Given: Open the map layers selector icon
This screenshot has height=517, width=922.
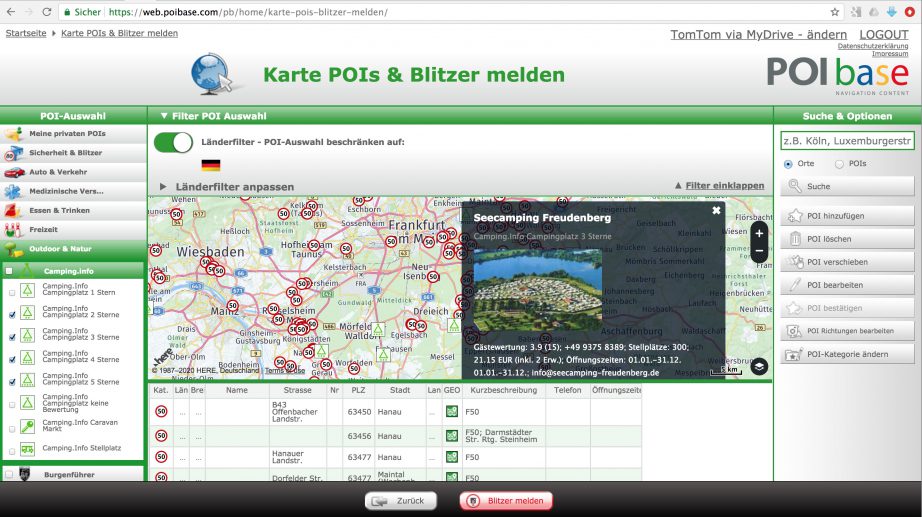Looking at the screenshot, I should click(x=759, y=366).
